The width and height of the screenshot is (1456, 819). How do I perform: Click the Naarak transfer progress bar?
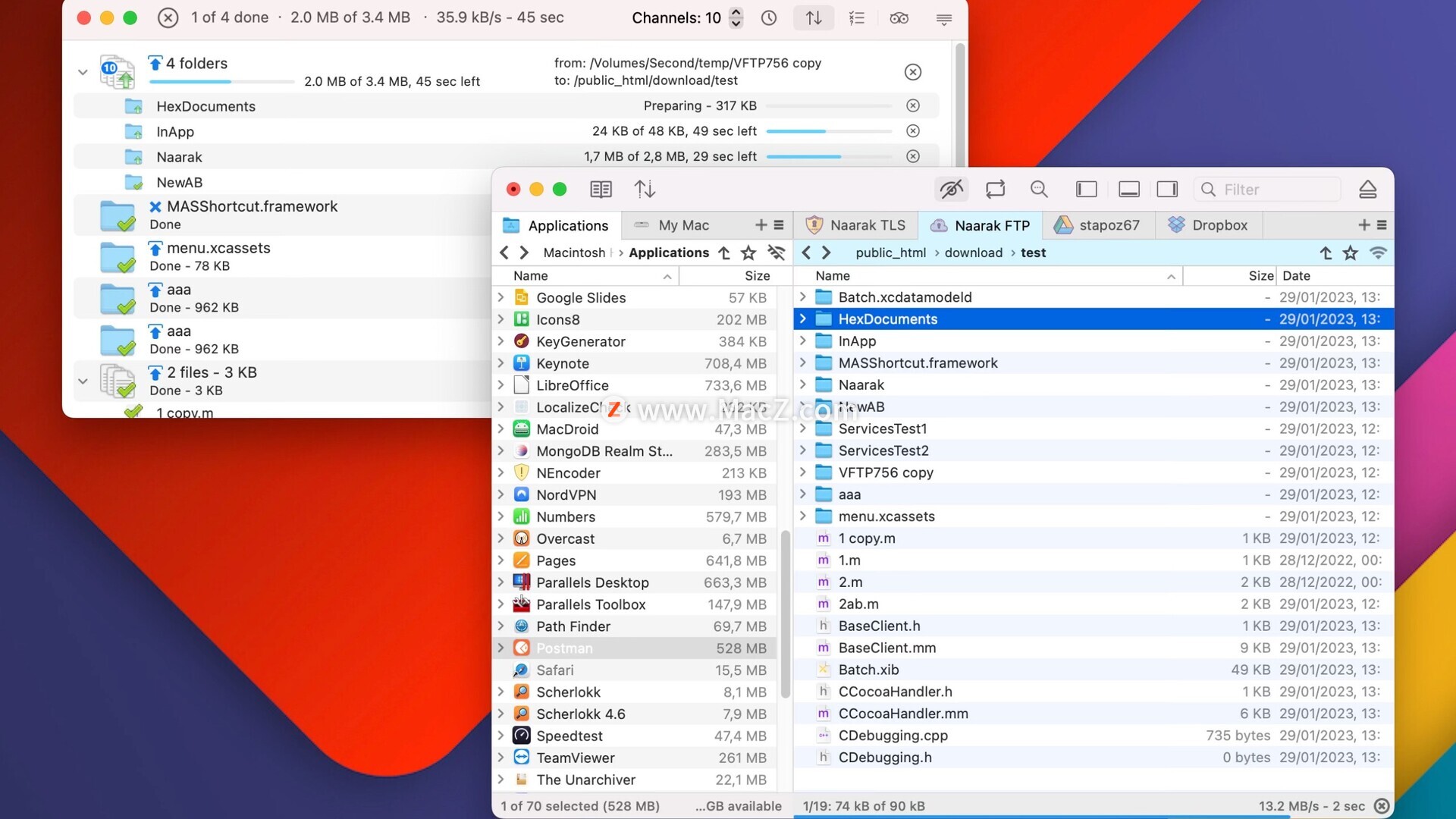pos(830,156)
